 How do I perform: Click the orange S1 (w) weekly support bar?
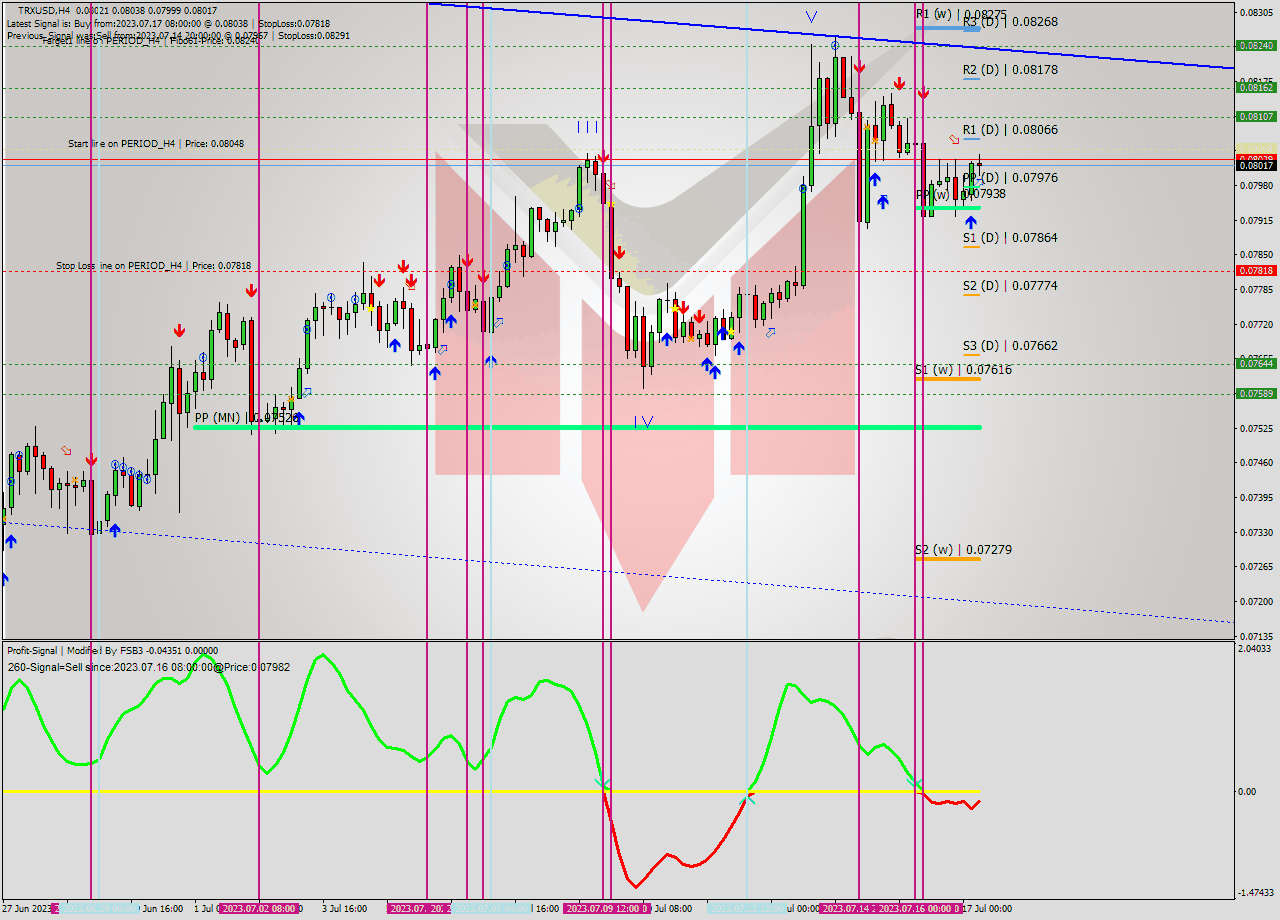[948, 379]
